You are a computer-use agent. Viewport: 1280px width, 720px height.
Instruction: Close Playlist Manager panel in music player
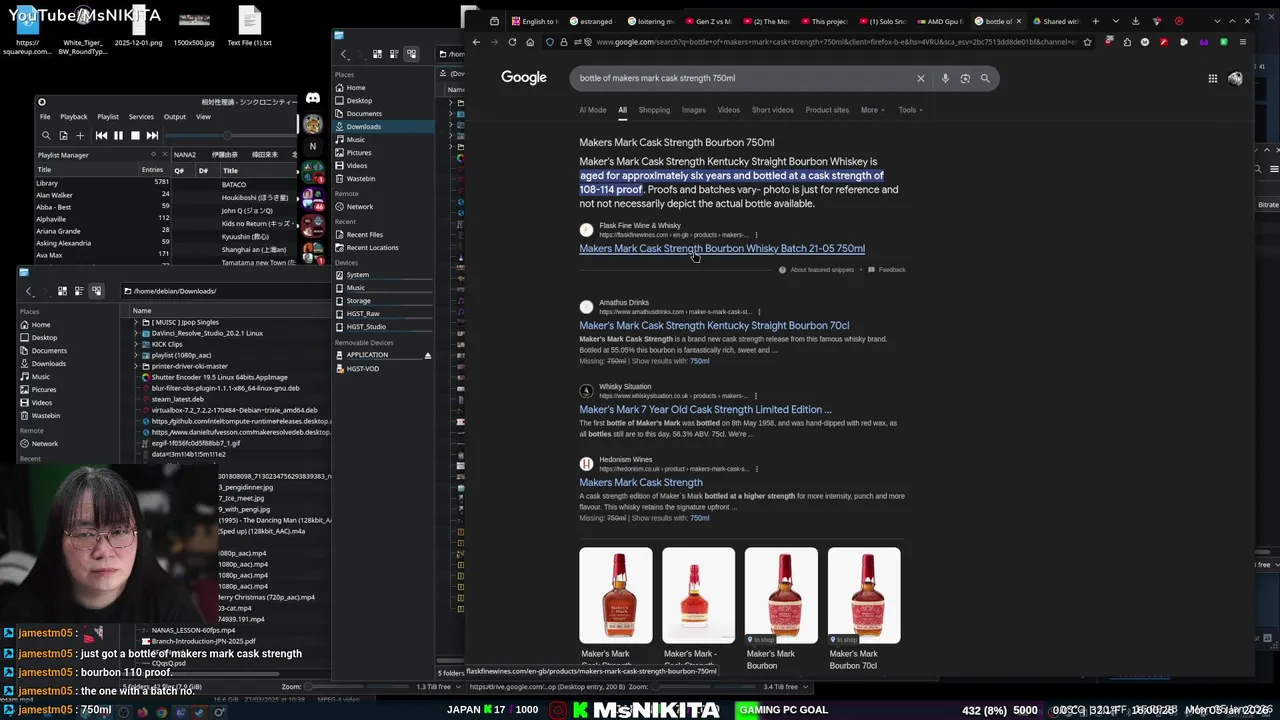click(164, 155)
